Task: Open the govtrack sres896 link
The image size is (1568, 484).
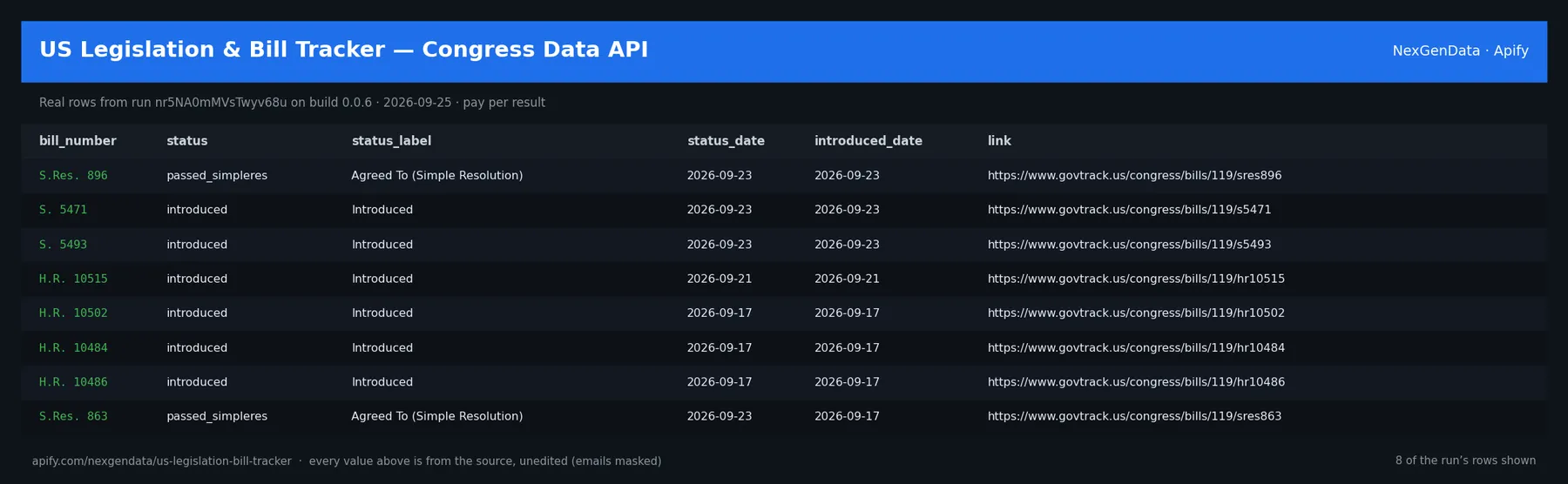Action: (x=1134, y=176)
